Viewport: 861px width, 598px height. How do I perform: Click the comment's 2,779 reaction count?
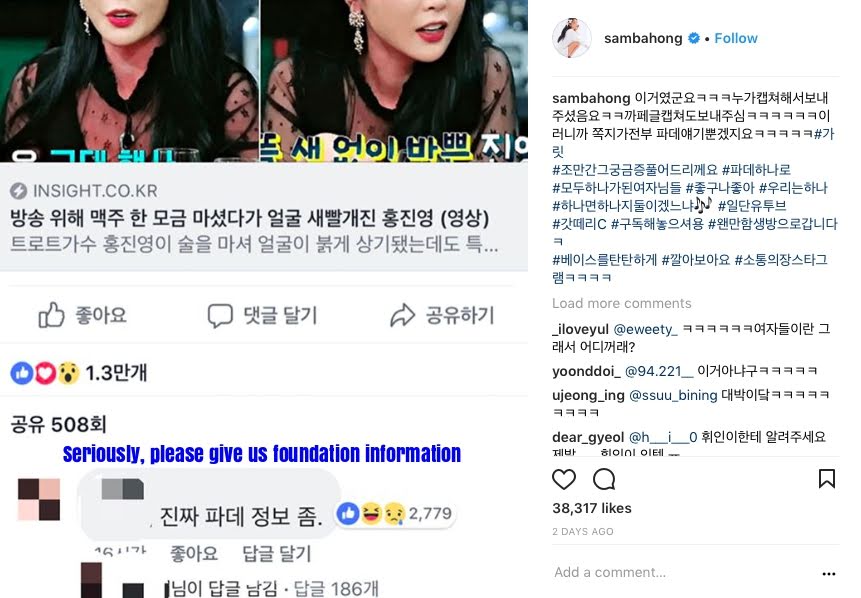tap(430, 513)
